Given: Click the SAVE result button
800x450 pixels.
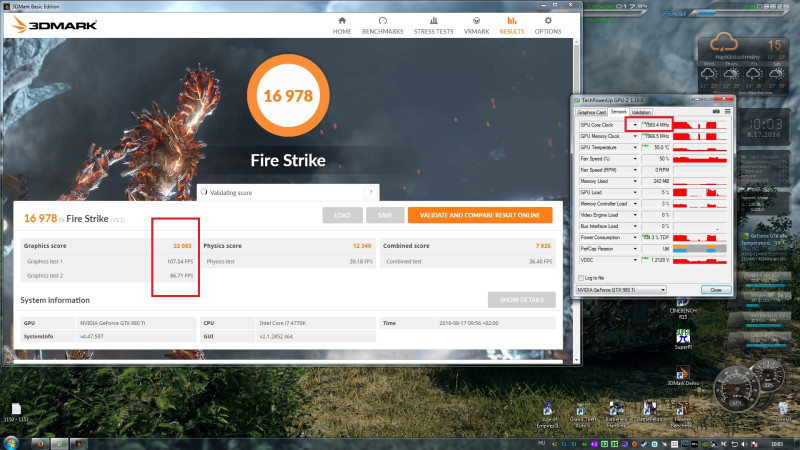Looking at the screenshot, I should pos(385,215).
